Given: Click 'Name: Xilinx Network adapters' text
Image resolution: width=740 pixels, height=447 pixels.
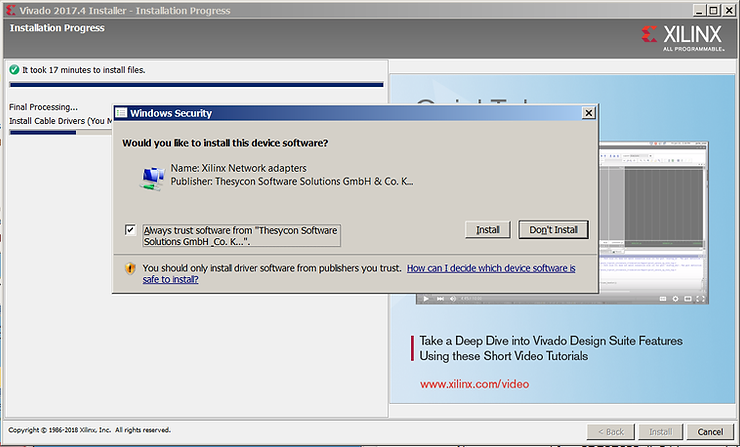Looking at the screenshot, I should coord(238,168).
